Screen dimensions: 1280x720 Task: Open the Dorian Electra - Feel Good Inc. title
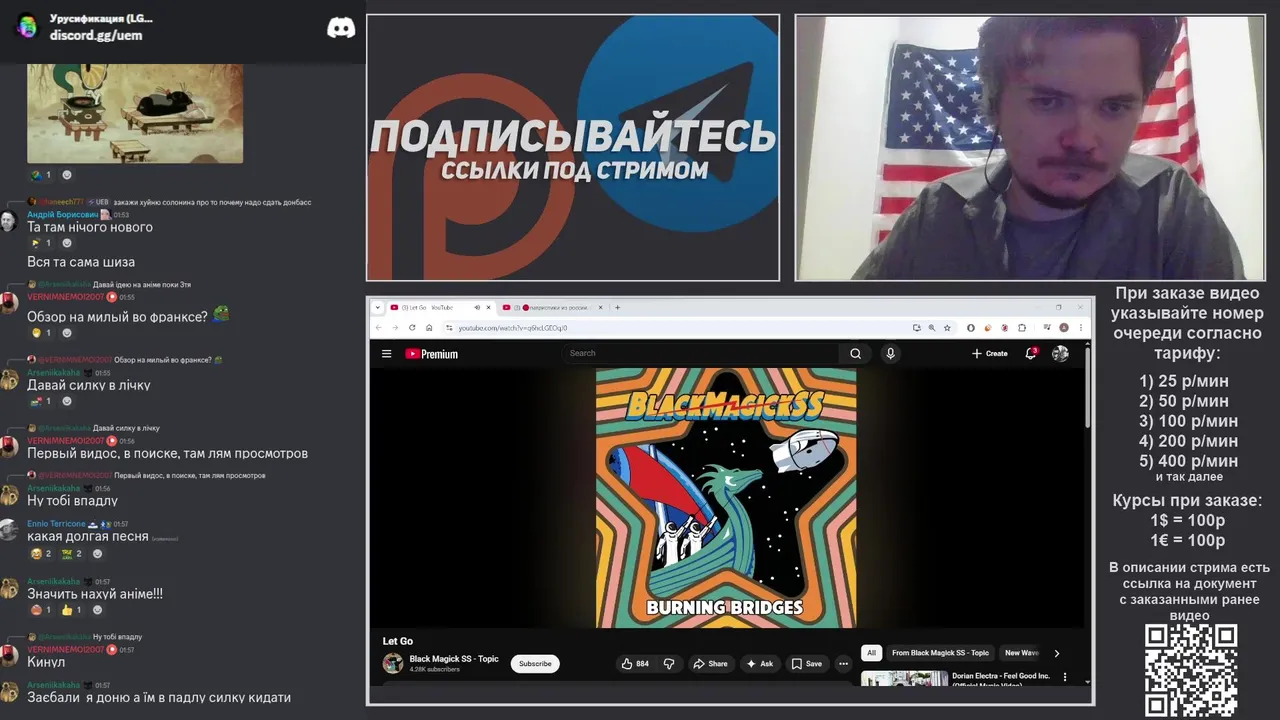(1001, 680)
